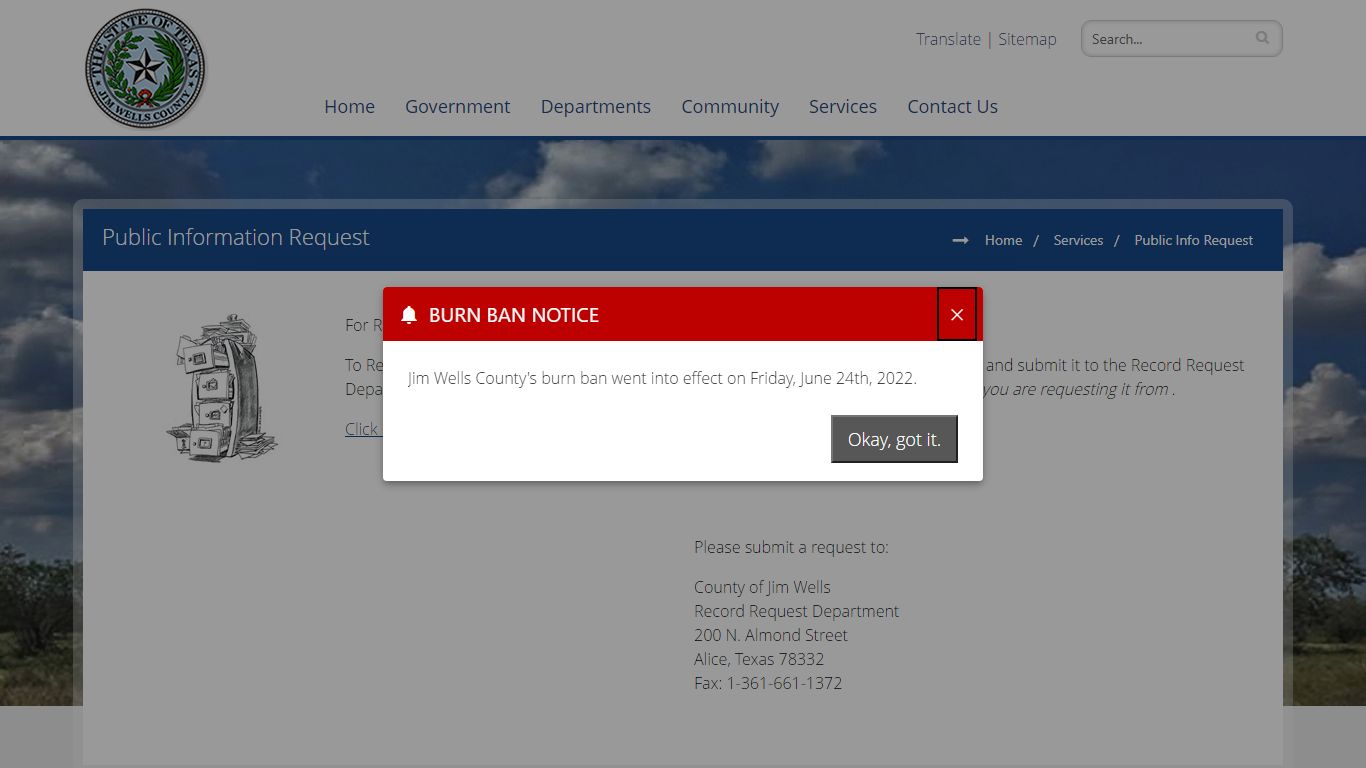This screenshot has width=1366, height=768.
Task: Click the Translate link
Action: (948, 39)
